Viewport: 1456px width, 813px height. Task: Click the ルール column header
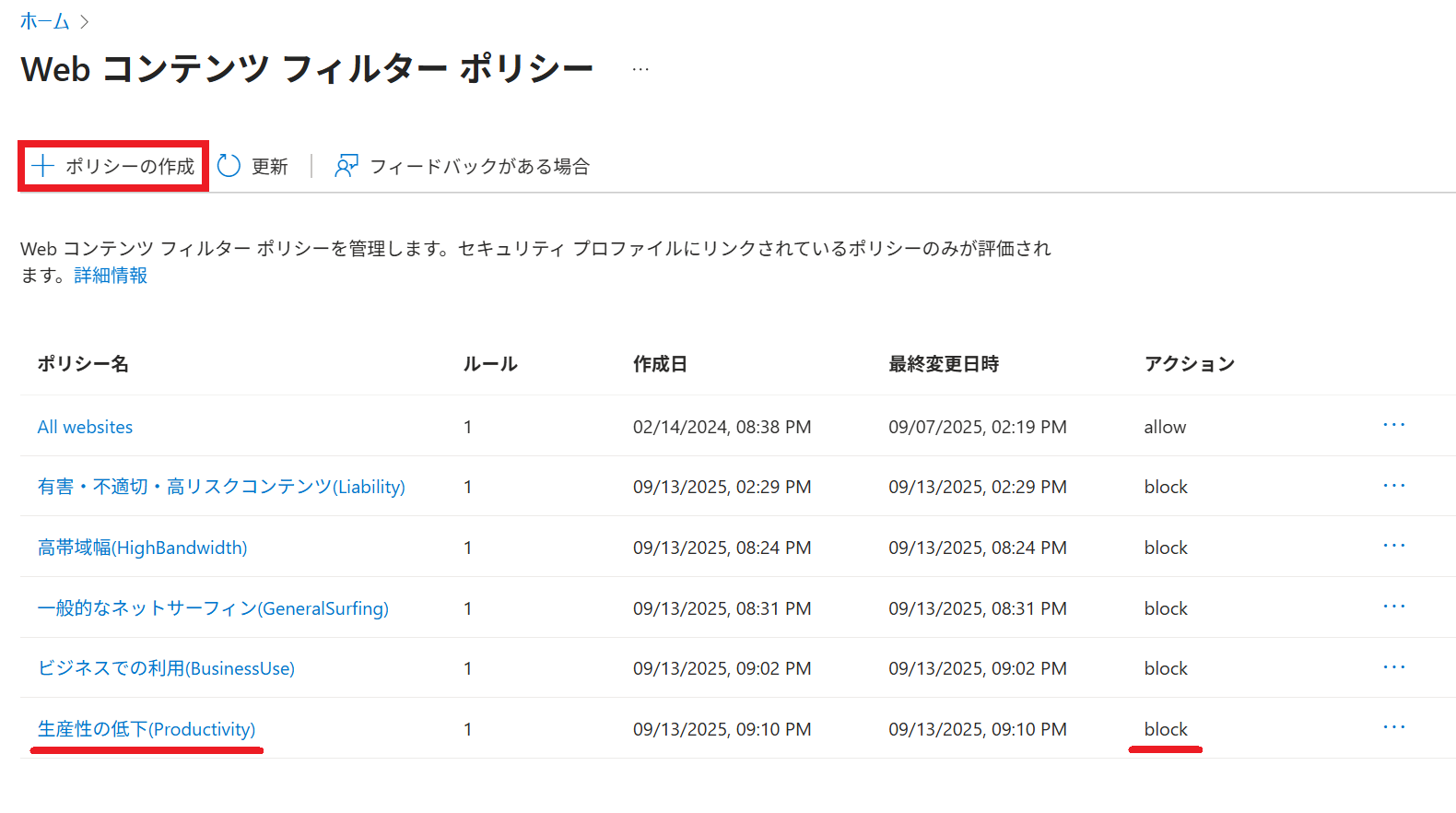click(490, 364)
